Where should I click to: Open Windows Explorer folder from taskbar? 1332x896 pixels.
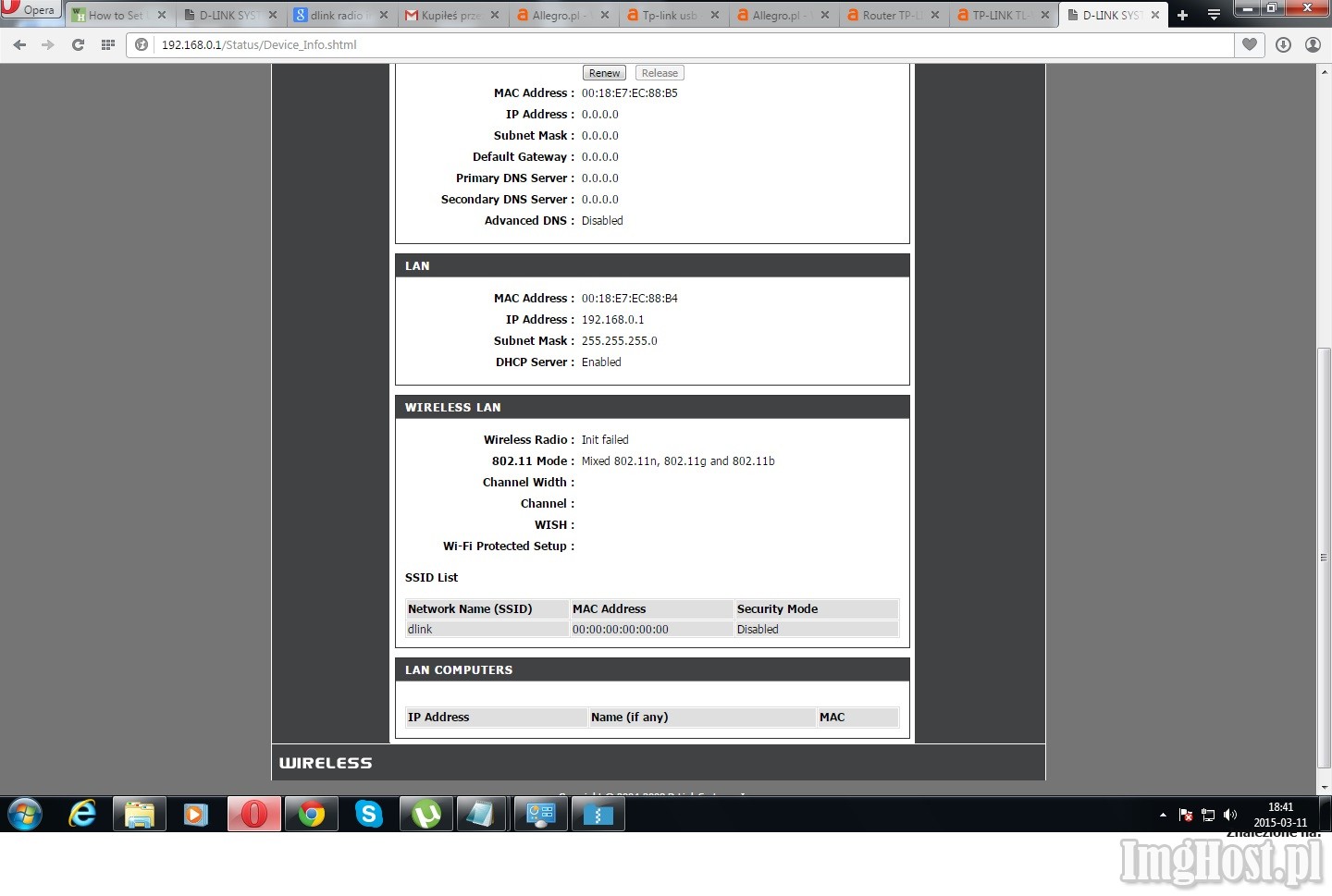click(140, 815)
